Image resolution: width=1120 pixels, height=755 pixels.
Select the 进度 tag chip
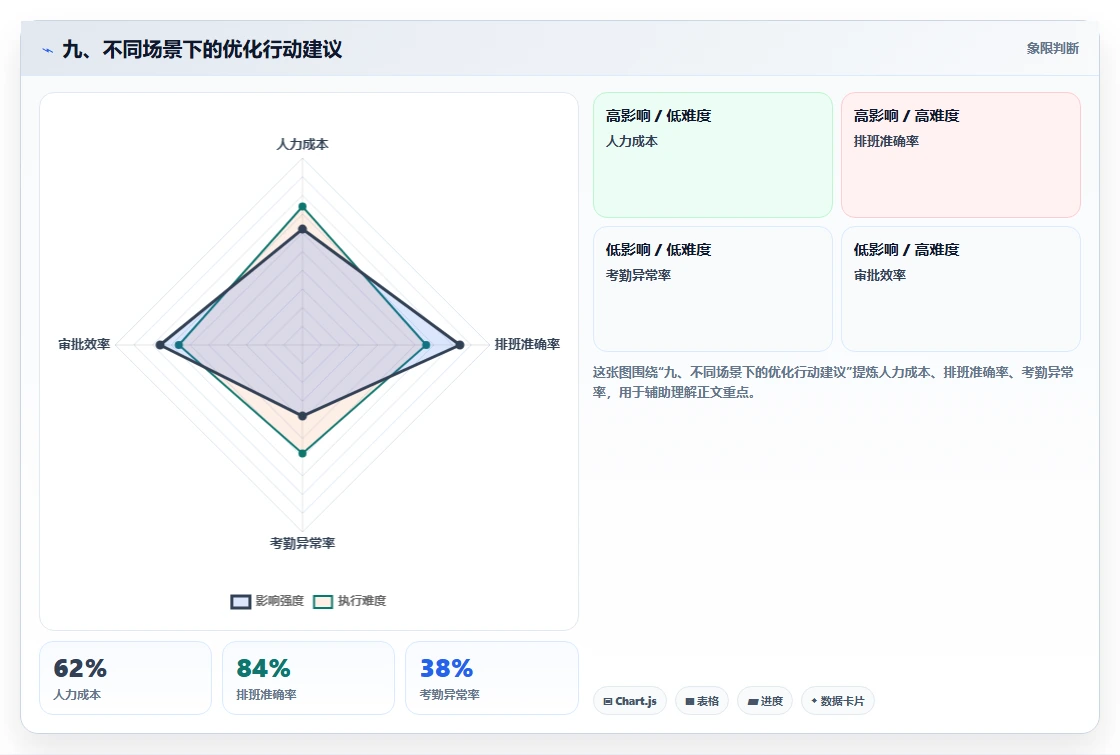click(x=765, y=701)
